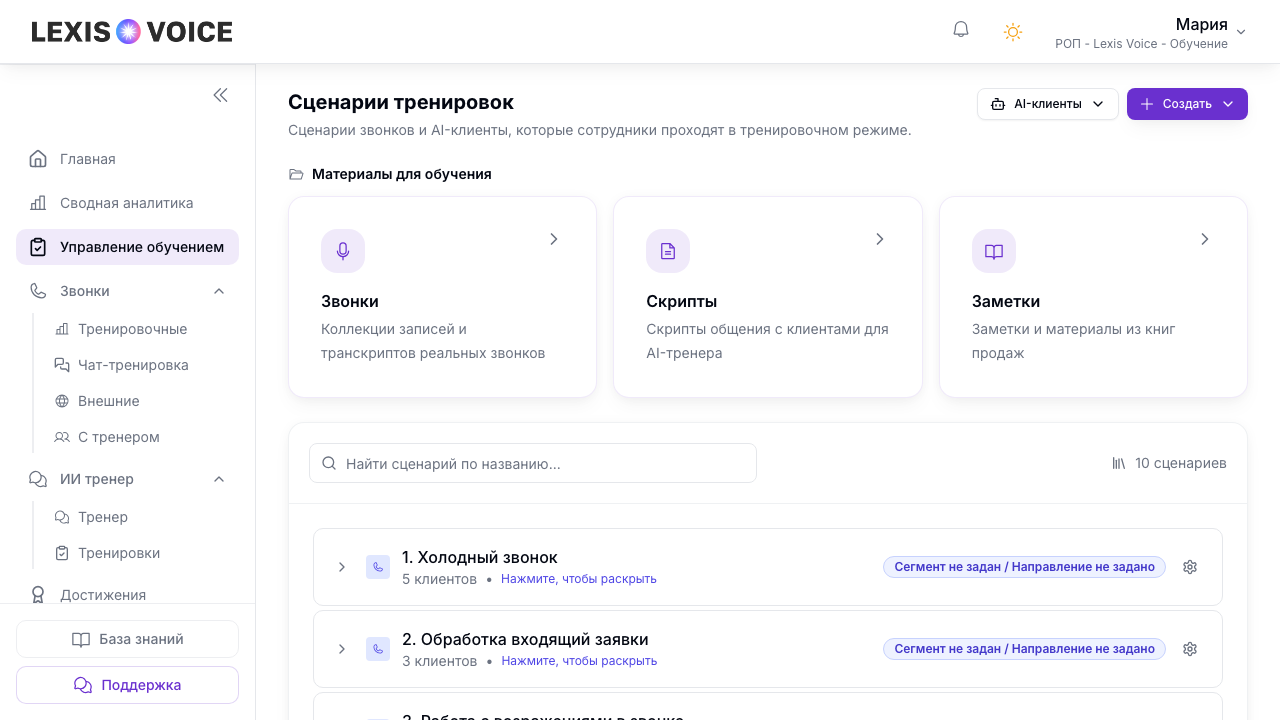Screen dimensions: 1280x720
Task: Toggle light theme sun icon
Action: tap(1013, 32)
